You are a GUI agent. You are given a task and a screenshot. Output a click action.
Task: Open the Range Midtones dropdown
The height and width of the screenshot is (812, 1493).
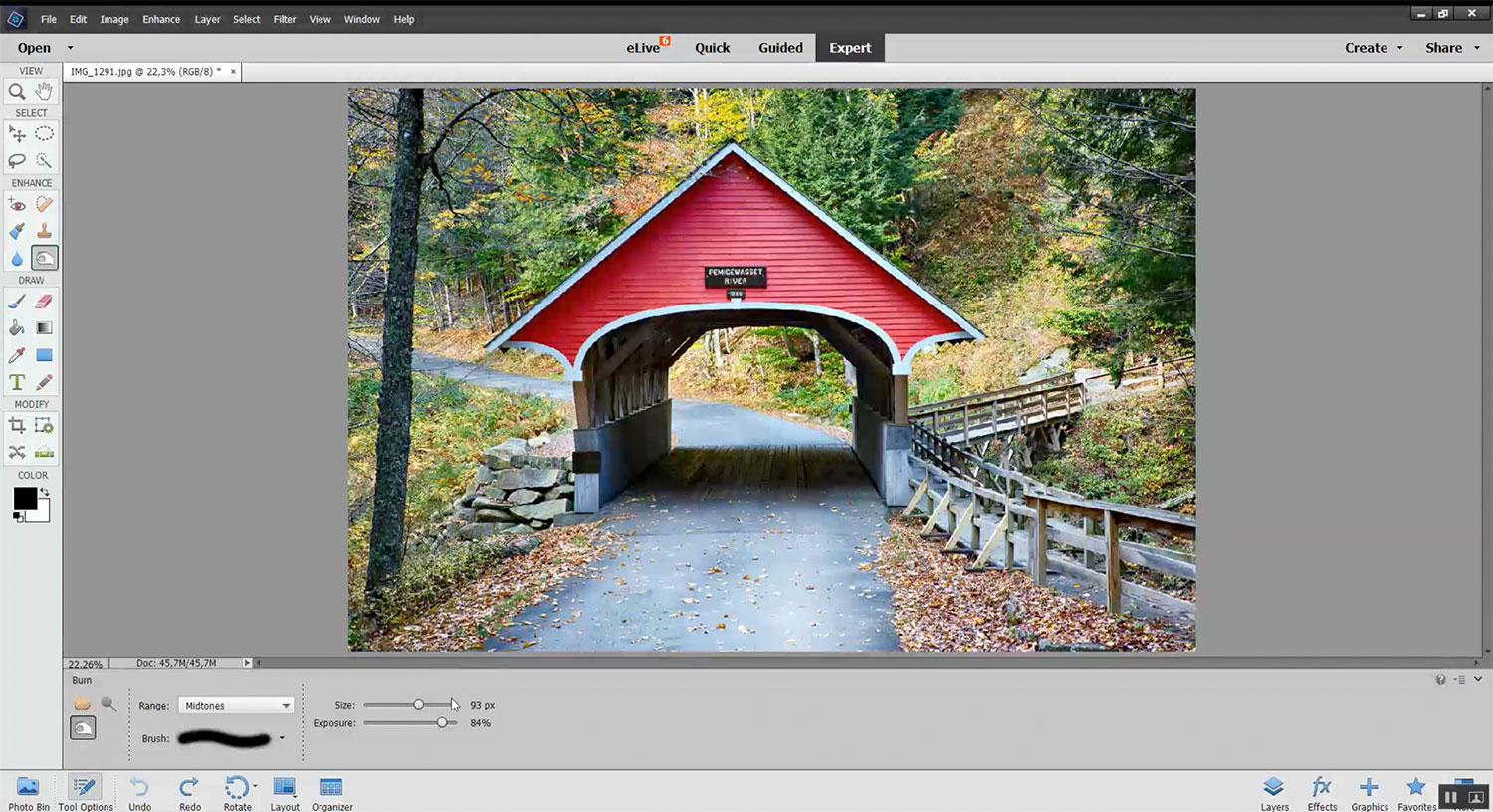[x=236, y=706]
